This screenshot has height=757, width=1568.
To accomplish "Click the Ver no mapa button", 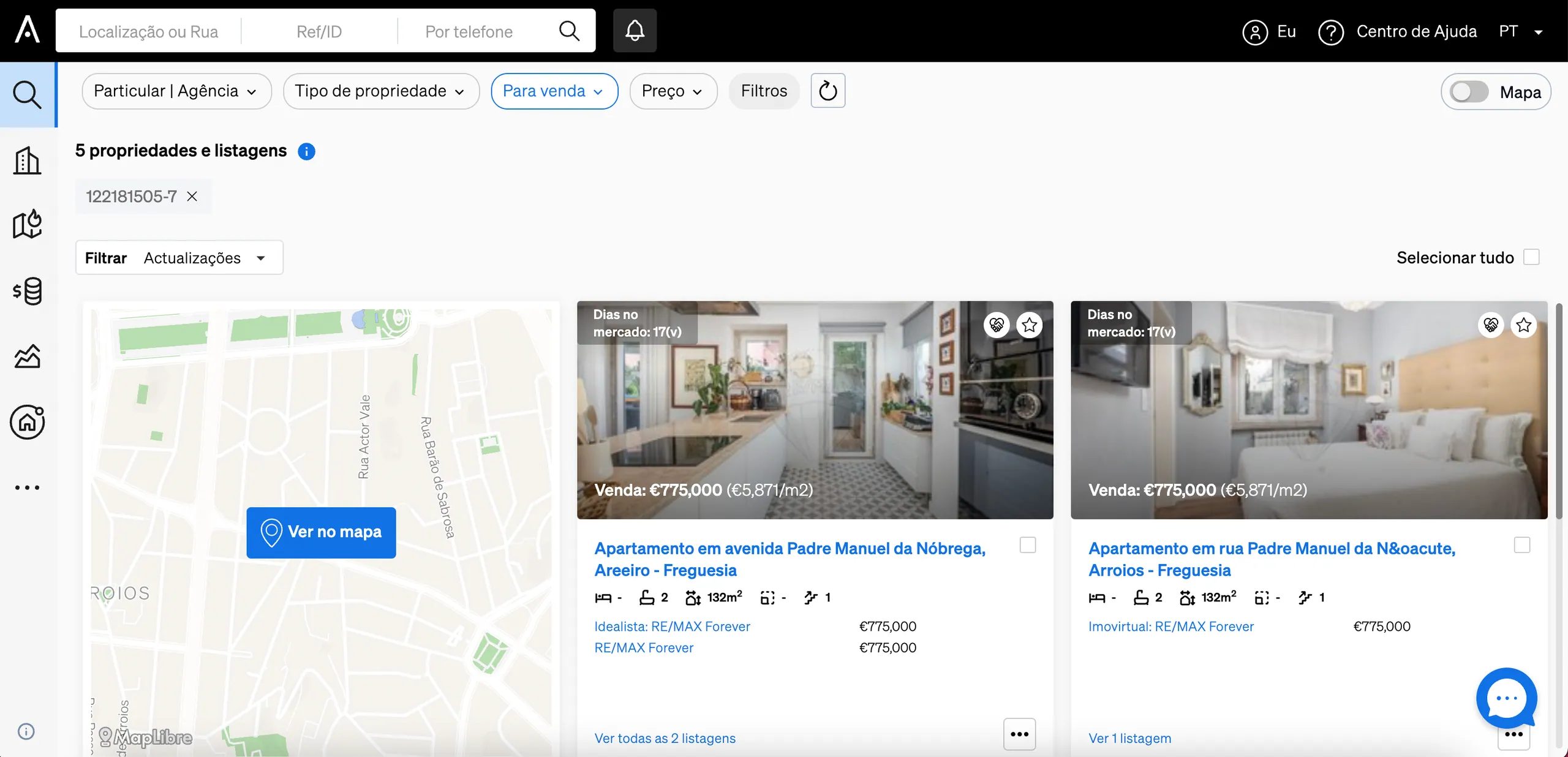I will (x=321, y=532).
